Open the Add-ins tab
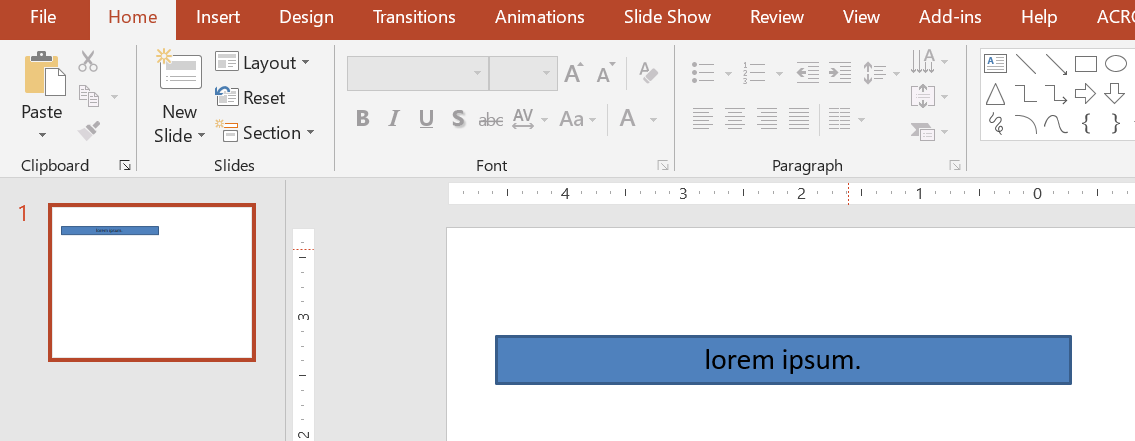This screenshot has width=1135, height=441. click(x=950, y=17)
